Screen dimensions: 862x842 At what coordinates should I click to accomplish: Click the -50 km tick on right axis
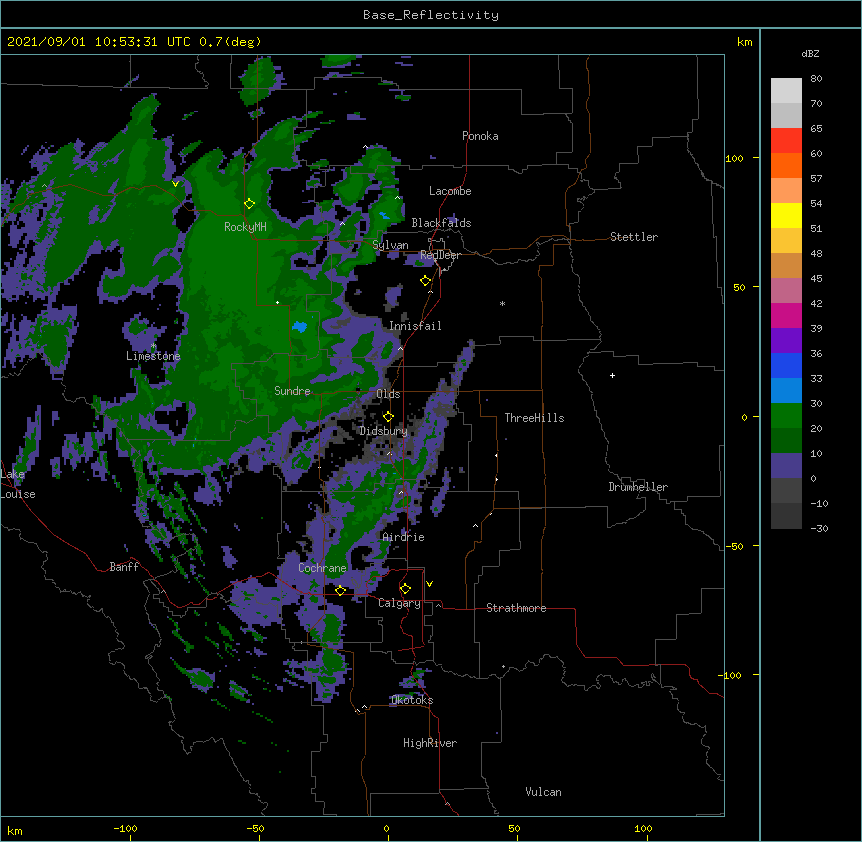click(x=734, y=546)
